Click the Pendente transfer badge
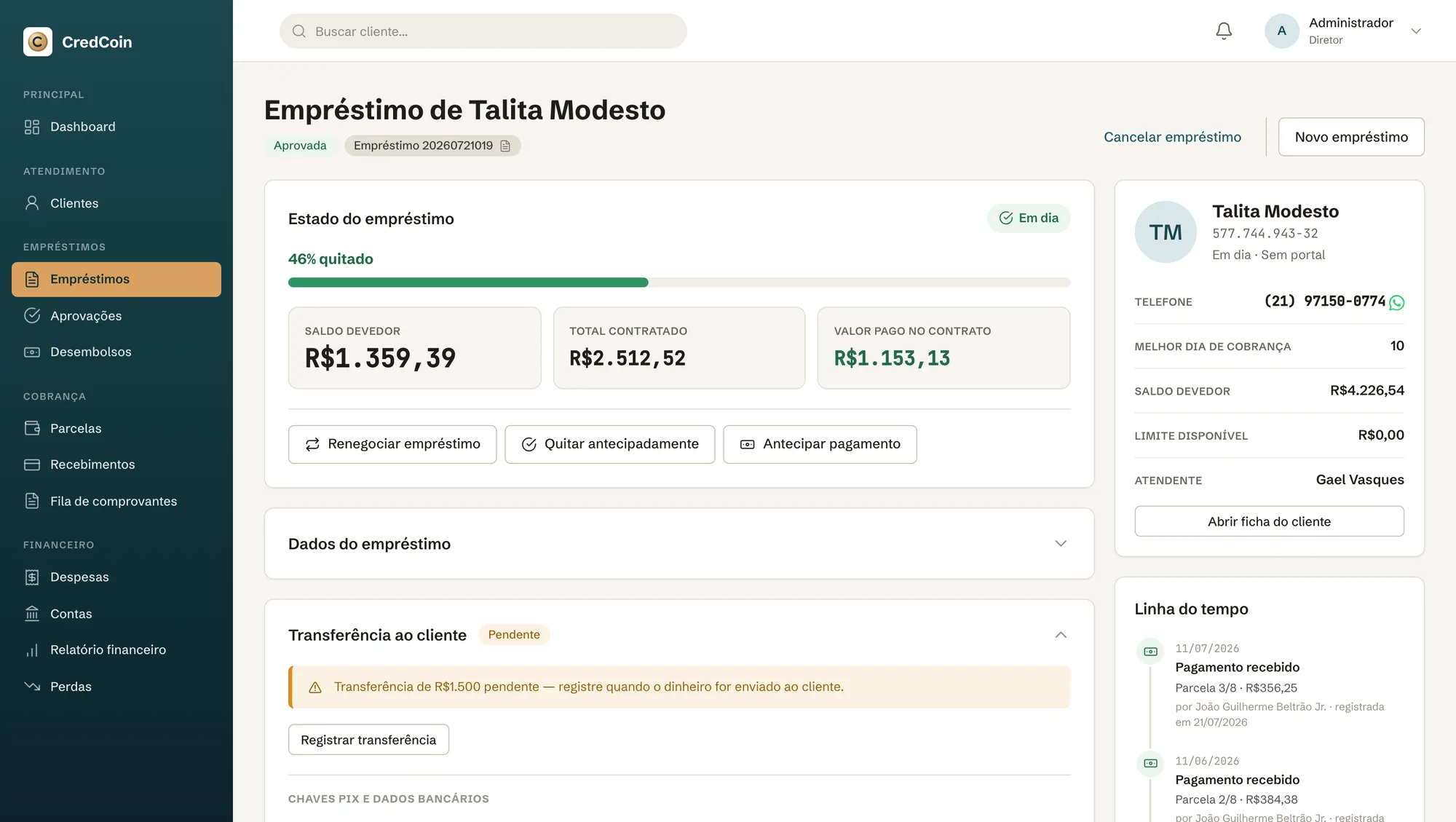Viewport: 1456px width, 822px height. (x=514, y=635)
